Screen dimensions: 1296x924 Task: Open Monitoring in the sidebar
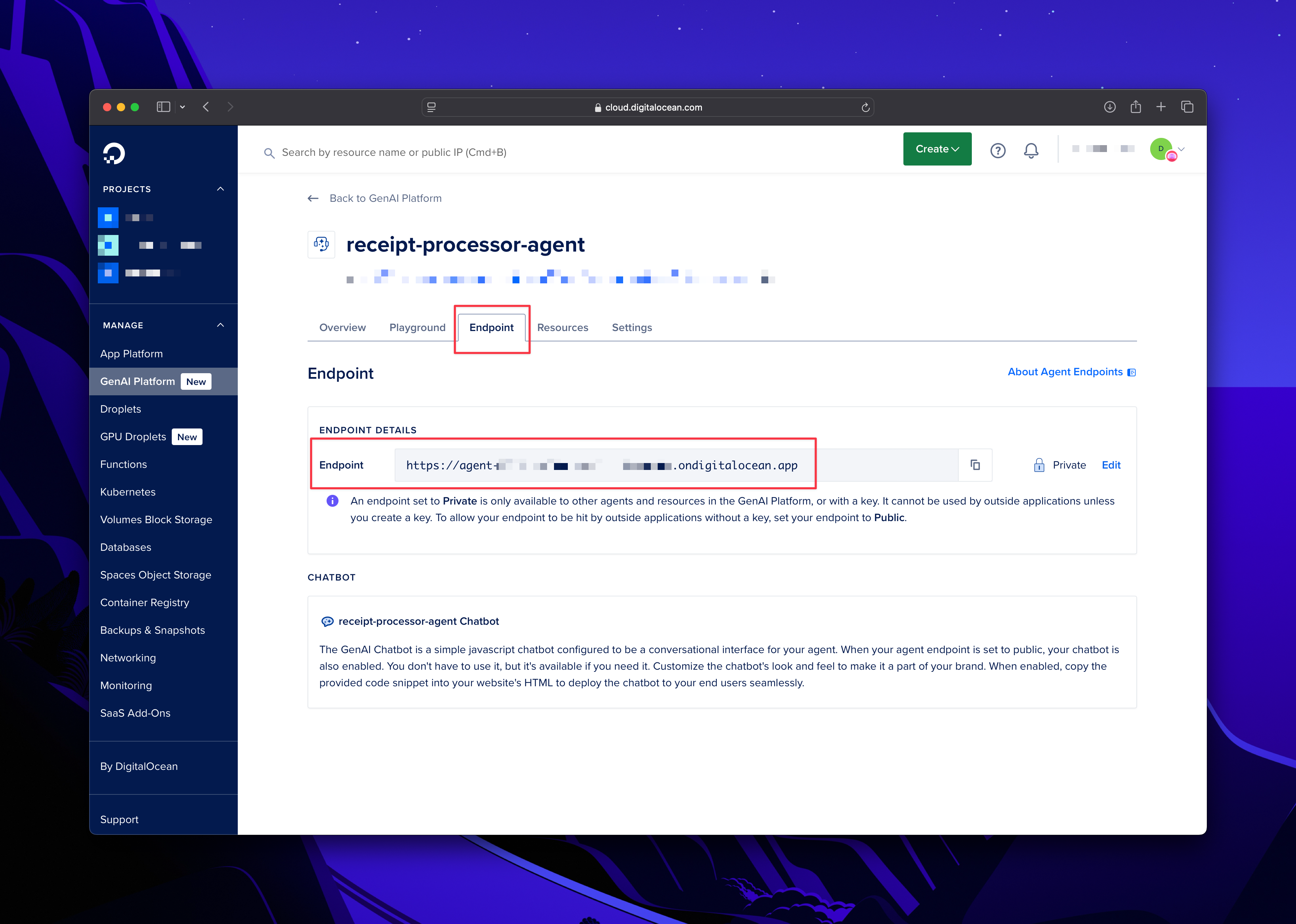coord(126,686)
